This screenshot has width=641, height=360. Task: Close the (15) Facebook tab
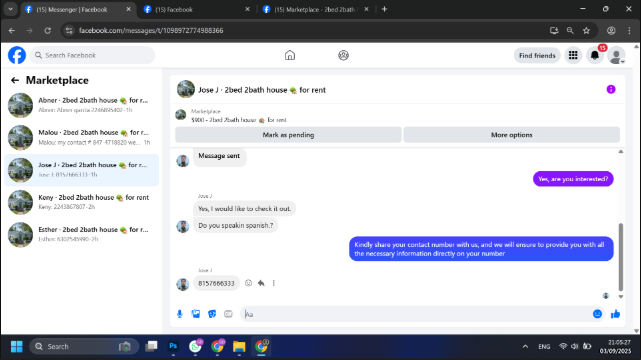click(247, 9)
